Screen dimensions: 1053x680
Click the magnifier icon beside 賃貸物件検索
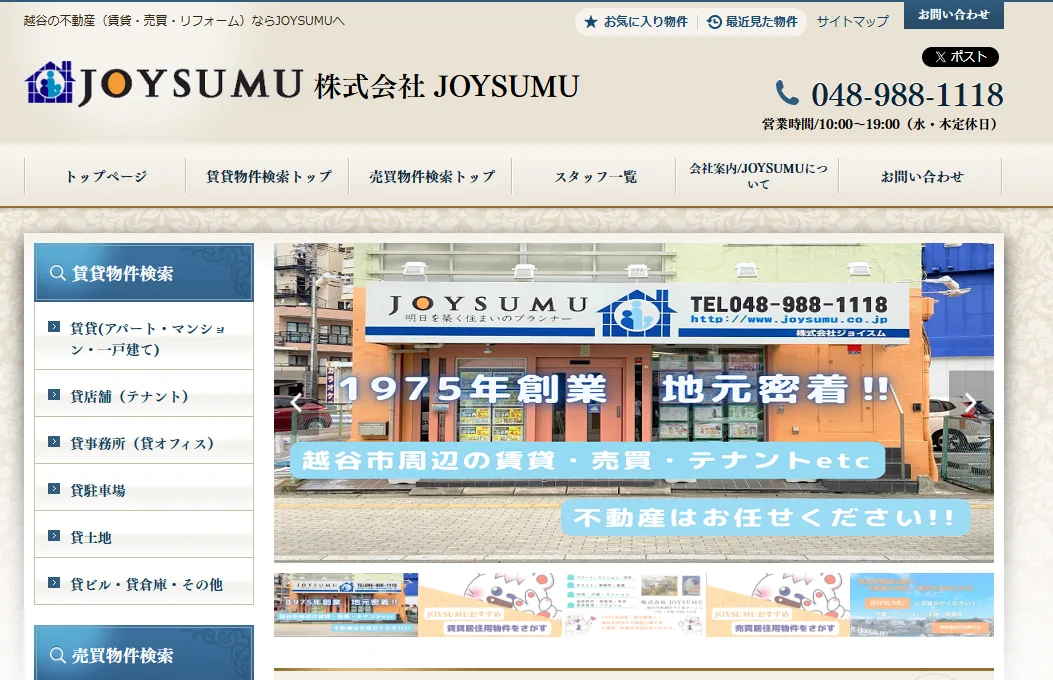click(x=58, y=273)
